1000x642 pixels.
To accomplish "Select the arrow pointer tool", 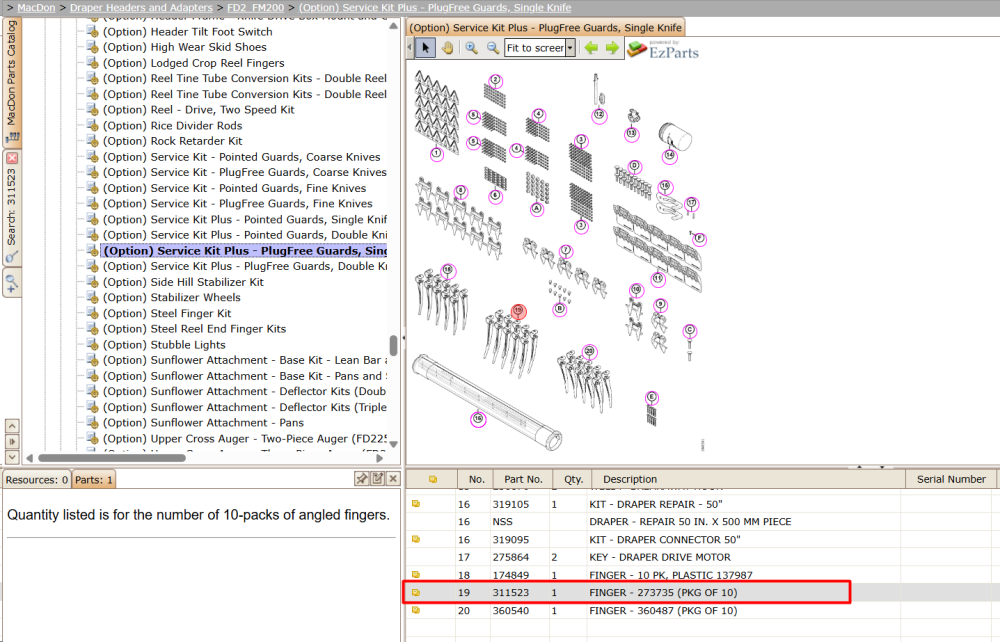I will click(425, 48).
